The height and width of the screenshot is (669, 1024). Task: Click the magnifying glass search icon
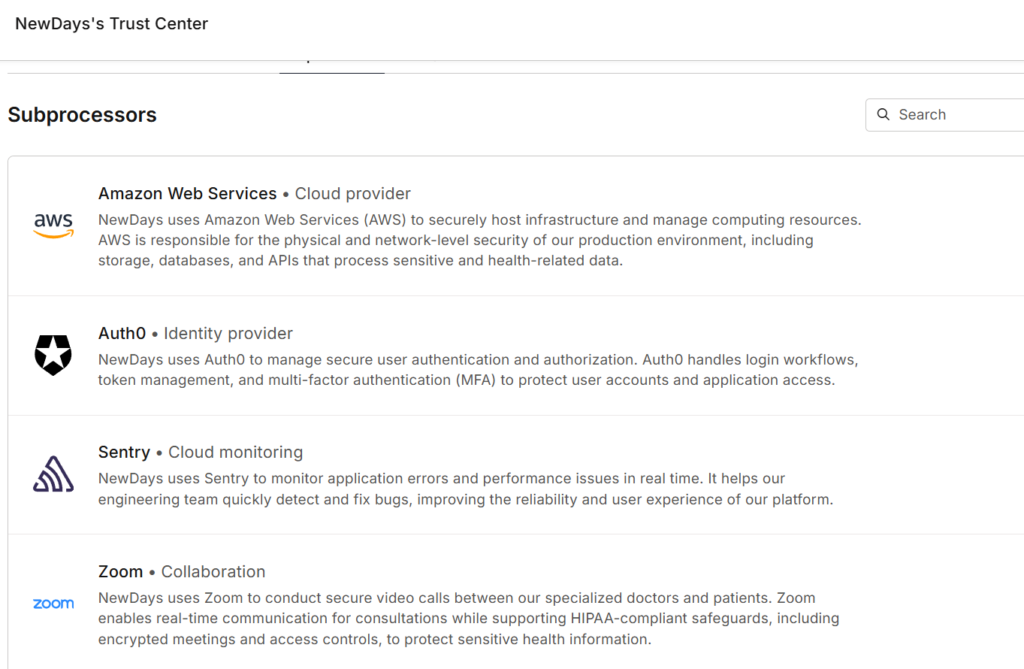(x=883, y=115)
